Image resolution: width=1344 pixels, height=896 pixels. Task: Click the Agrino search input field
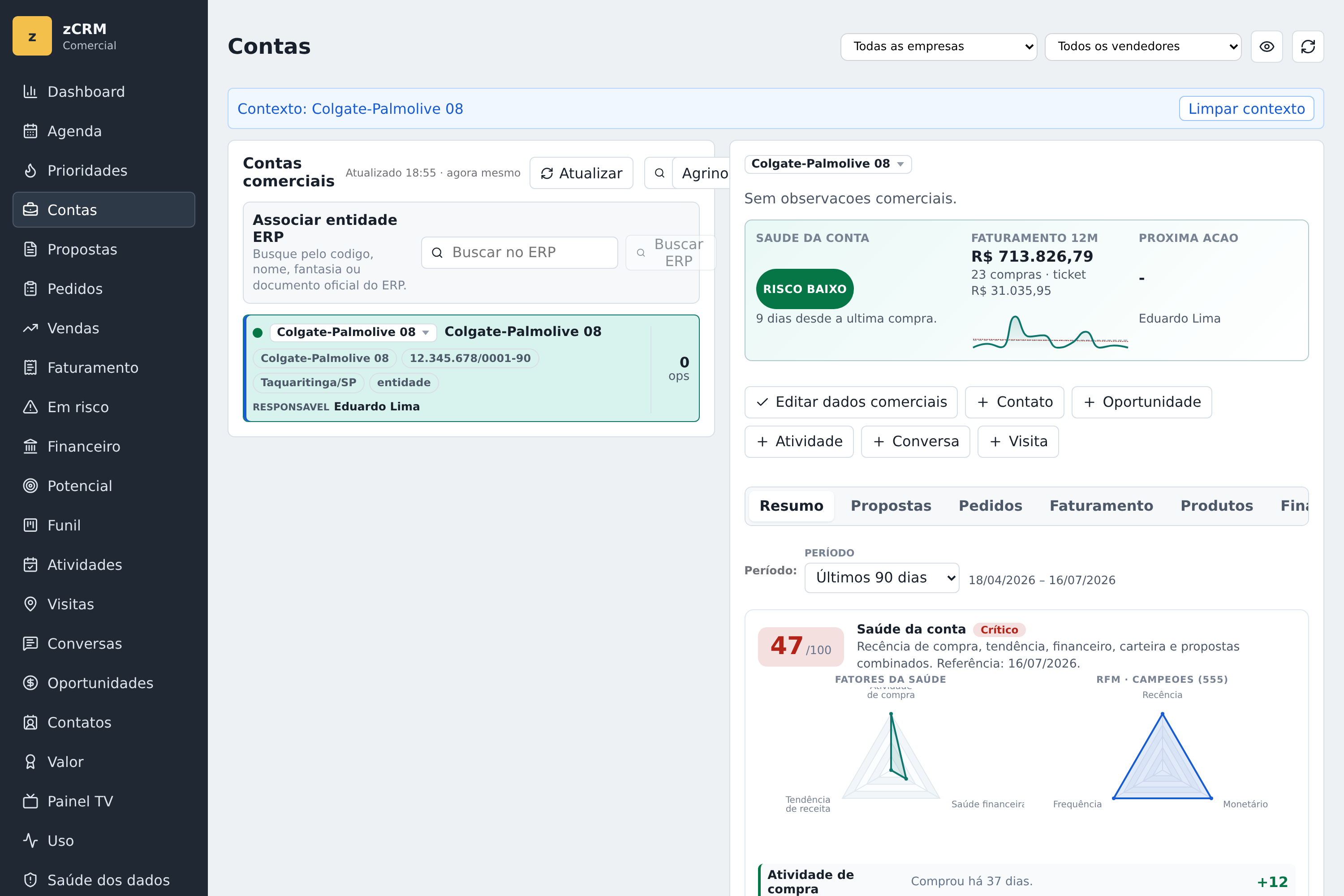(x=701, y=173)
